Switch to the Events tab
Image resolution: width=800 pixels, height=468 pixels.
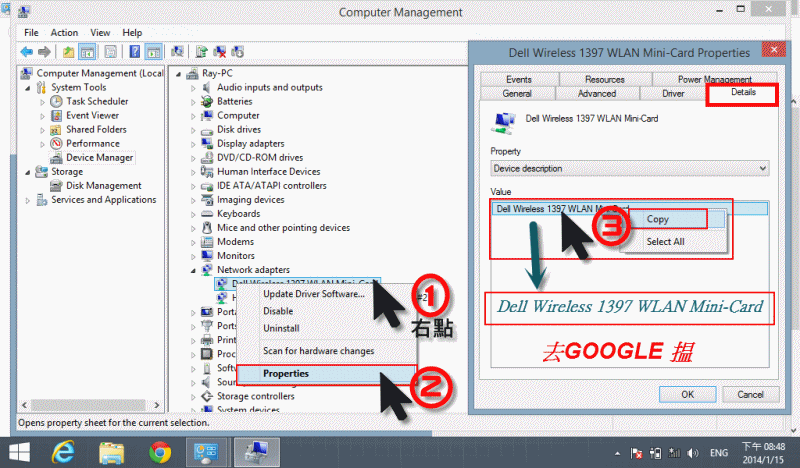tap(519, 79)
